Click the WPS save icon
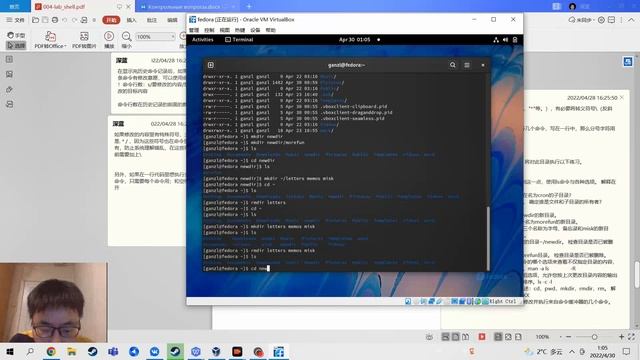Viewport: 640px width, 360px height. (45, 20)
